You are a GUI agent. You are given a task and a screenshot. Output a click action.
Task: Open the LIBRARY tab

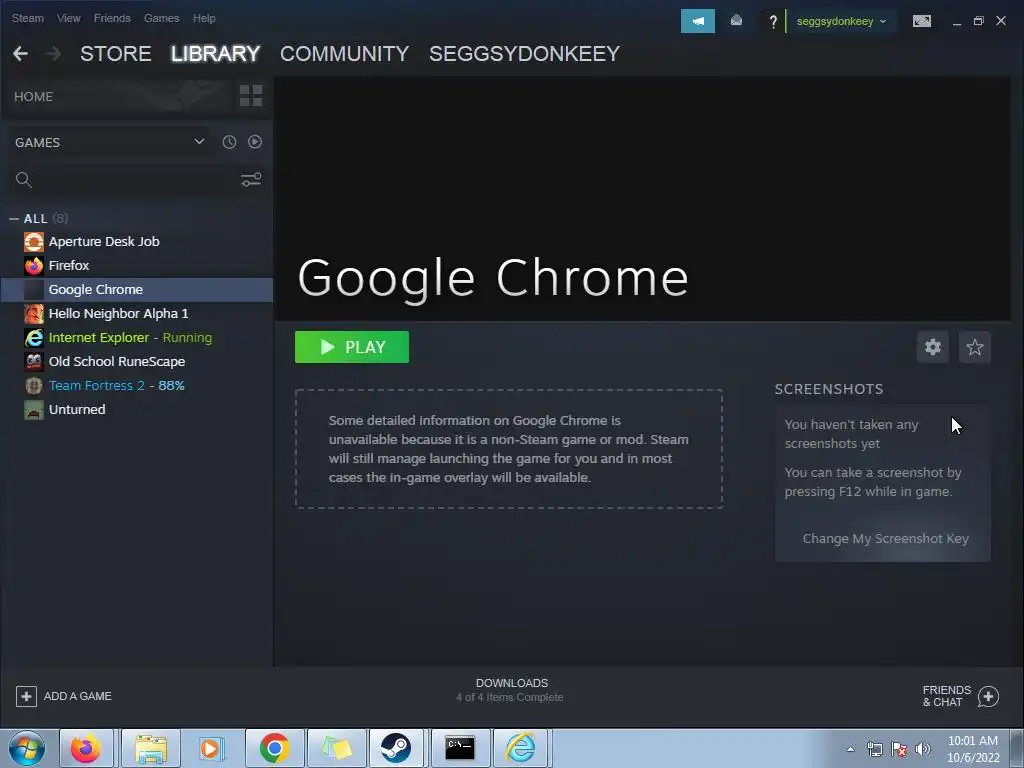click(x=216, y=54)
